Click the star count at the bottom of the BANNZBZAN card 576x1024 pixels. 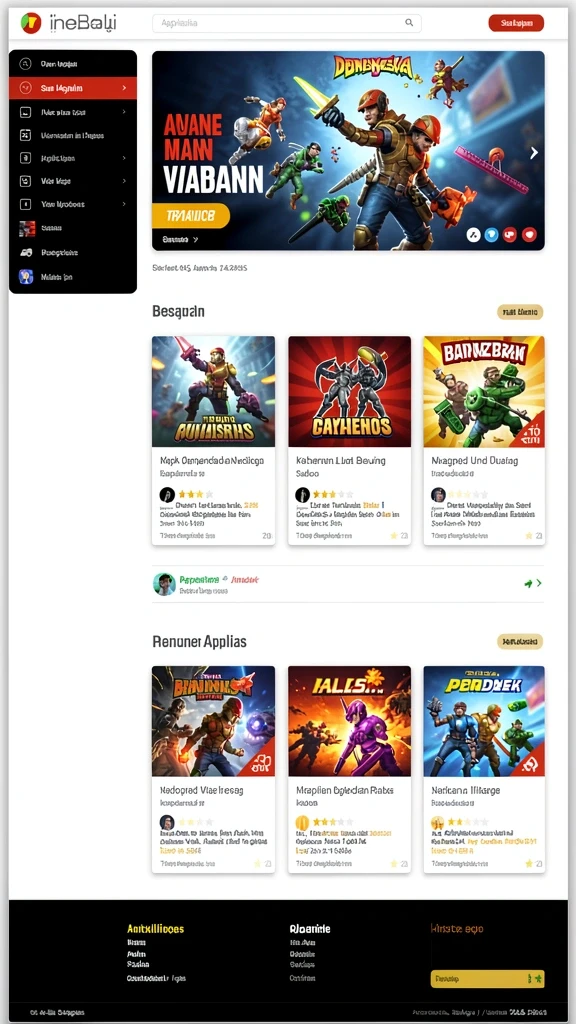click(x=534, y=536)
